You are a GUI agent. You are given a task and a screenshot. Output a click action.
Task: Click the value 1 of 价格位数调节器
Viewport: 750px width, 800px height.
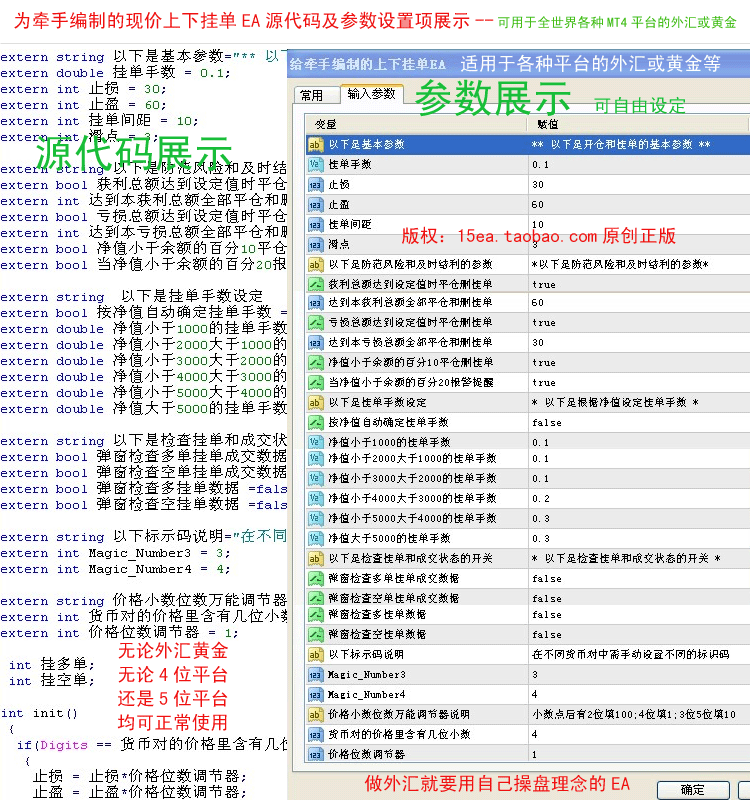click(534, 754)
